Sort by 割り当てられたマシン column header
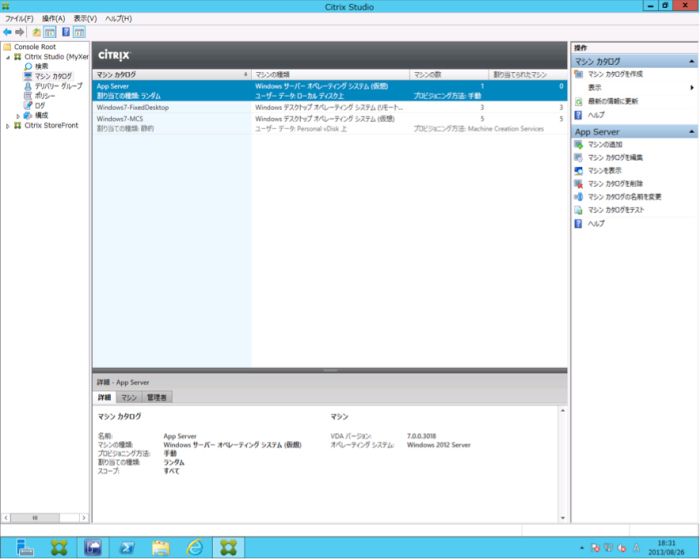 click(x=528, y=75)
